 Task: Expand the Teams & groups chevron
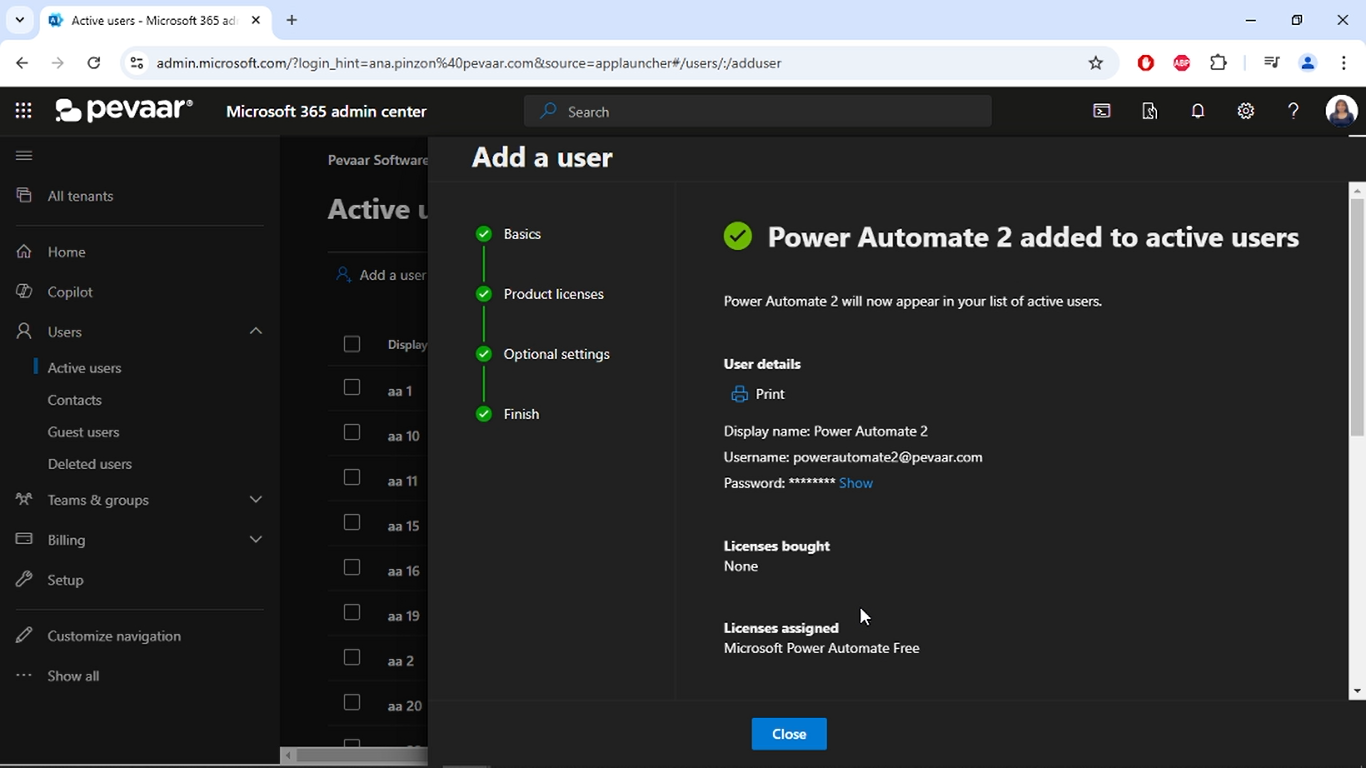(256, 499)
